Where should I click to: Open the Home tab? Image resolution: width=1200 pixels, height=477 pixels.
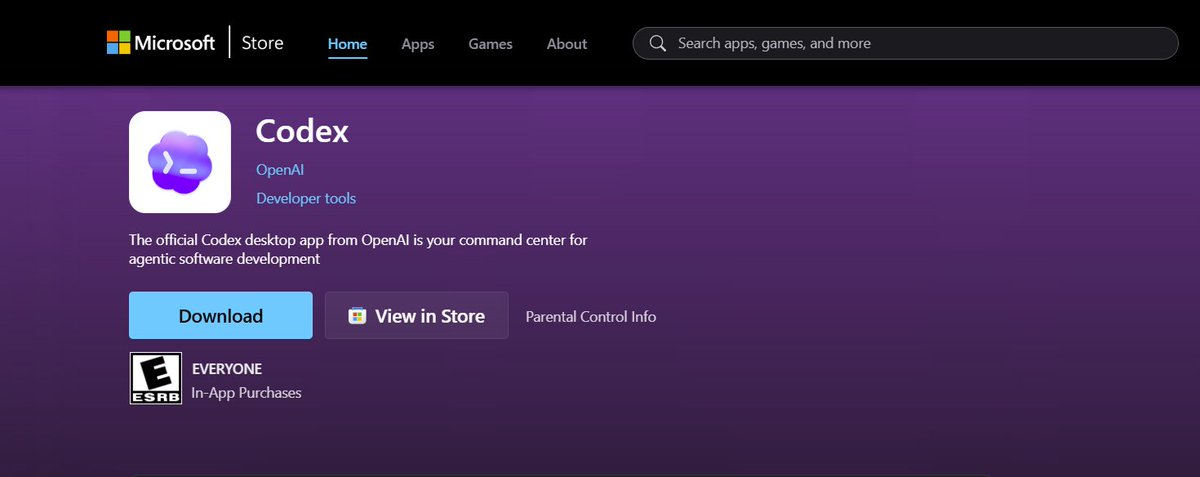pos(348,44)
